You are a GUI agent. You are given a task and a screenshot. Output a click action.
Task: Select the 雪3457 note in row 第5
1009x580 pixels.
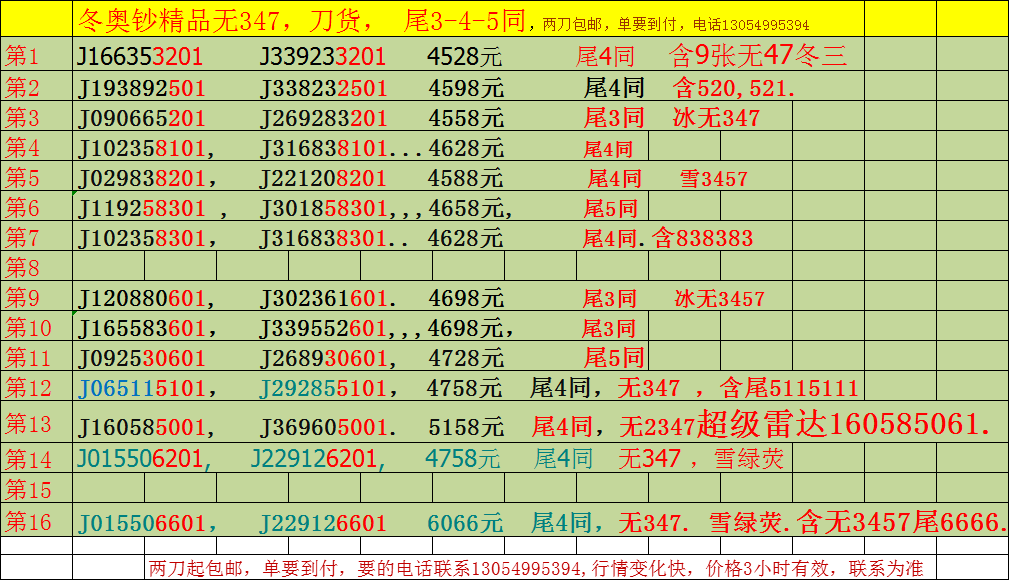[713, 179]
